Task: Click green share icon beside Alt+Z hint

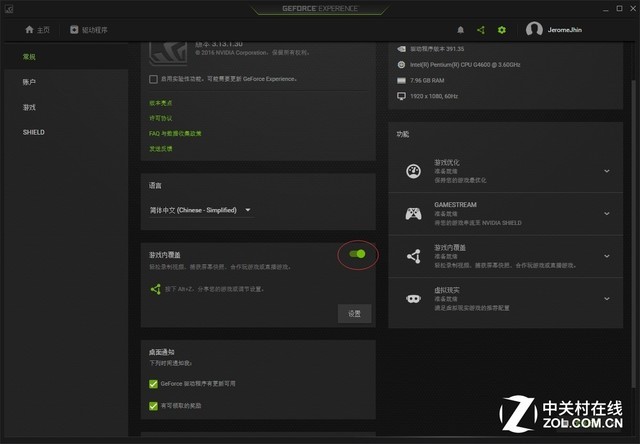Action: [156, 289]
